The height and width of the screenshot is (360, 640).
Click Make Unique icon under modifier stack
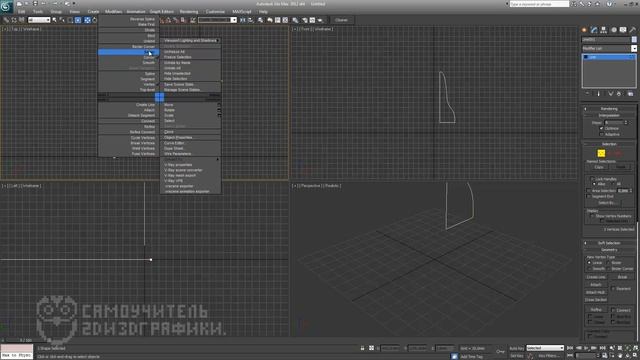(611, 94)
